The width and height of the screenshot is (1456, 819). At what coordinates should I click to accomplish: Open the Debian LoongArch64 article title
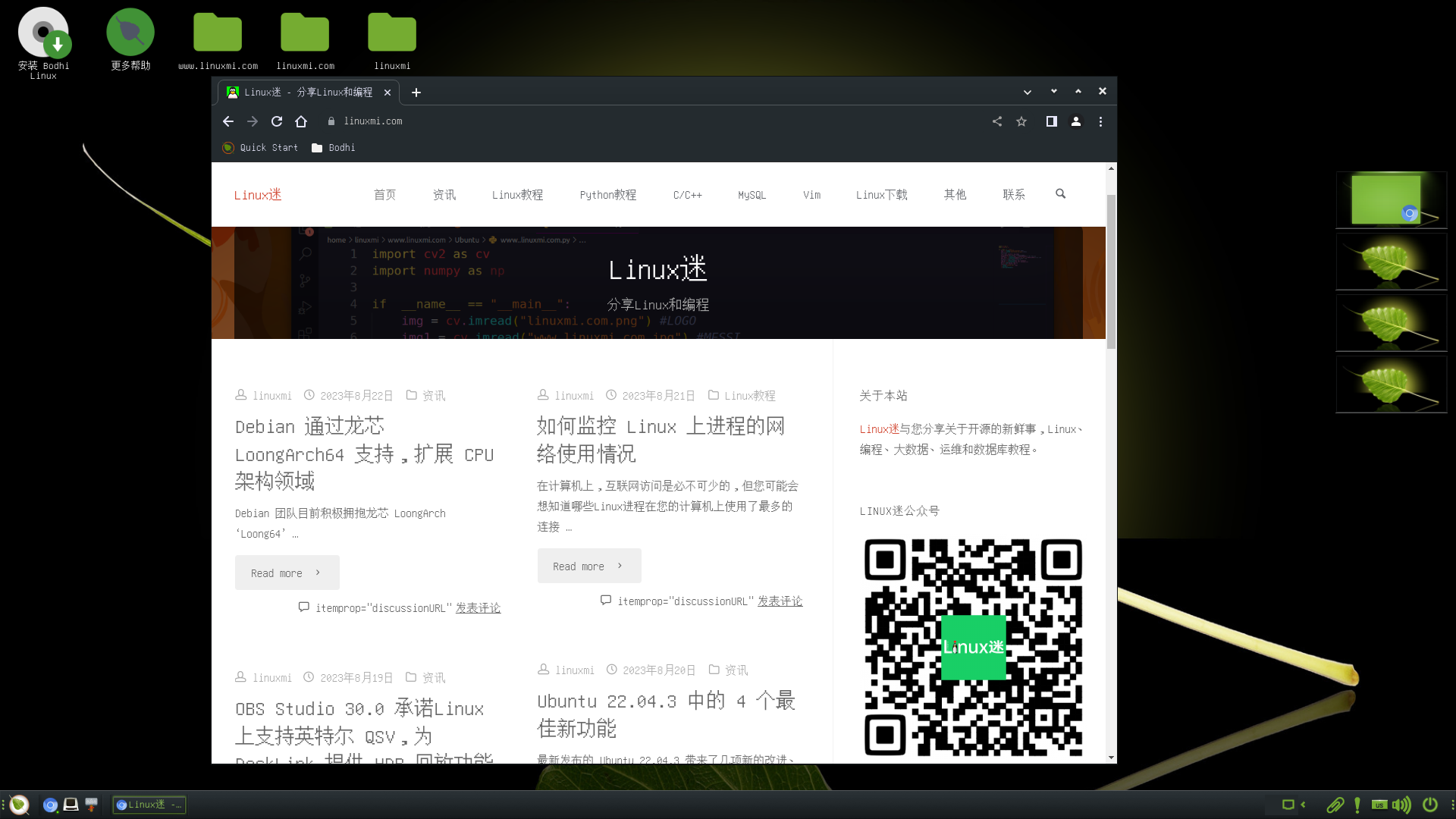tap(365, 453)
